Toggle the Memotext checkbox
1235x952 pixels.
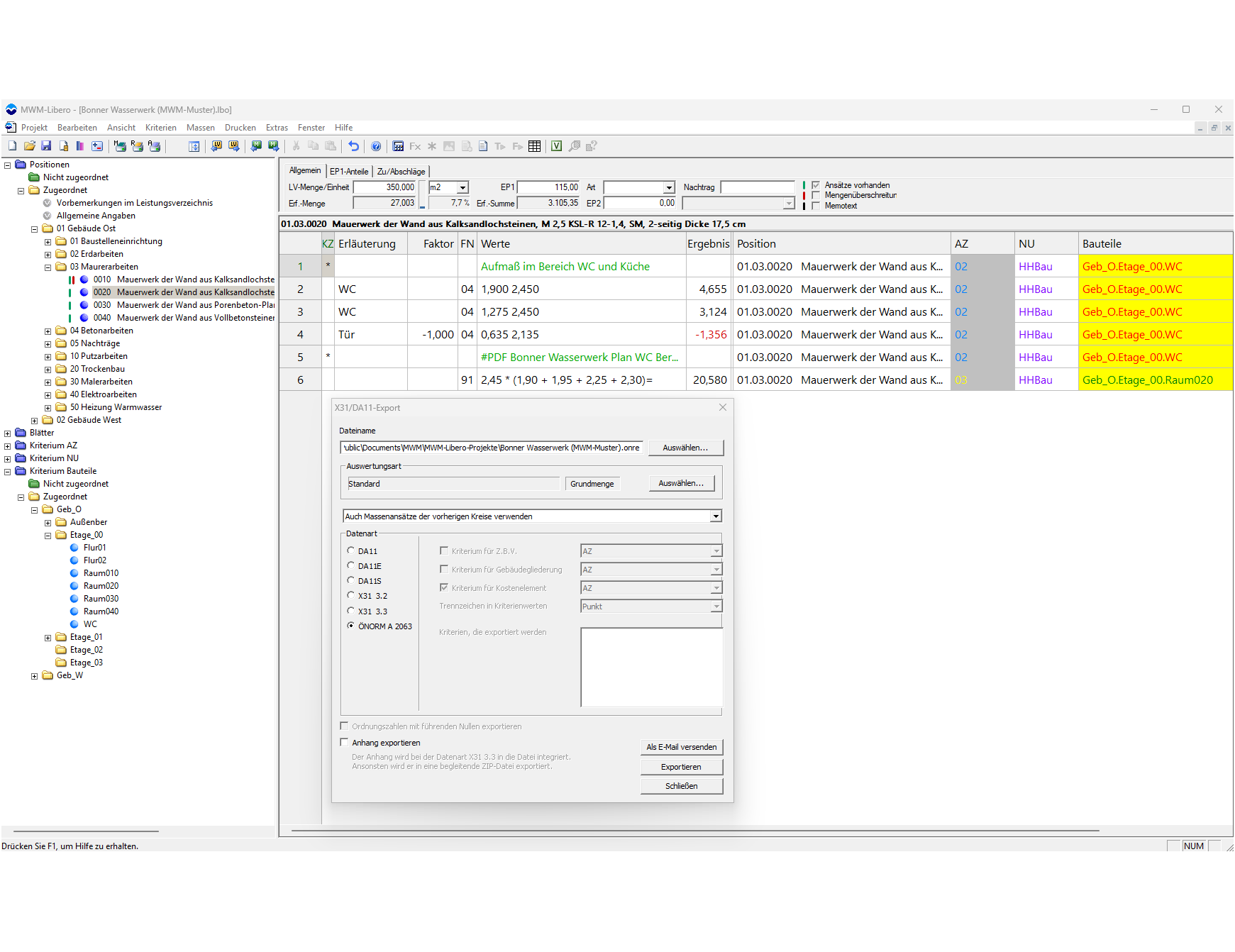816,206
